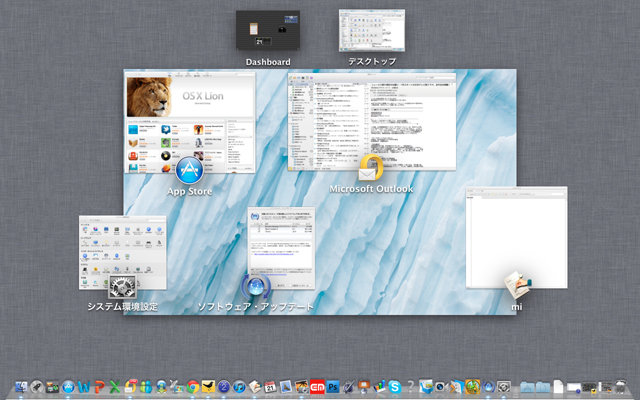Select the Microsoft Outlook window preview

(x=372, y=122)
